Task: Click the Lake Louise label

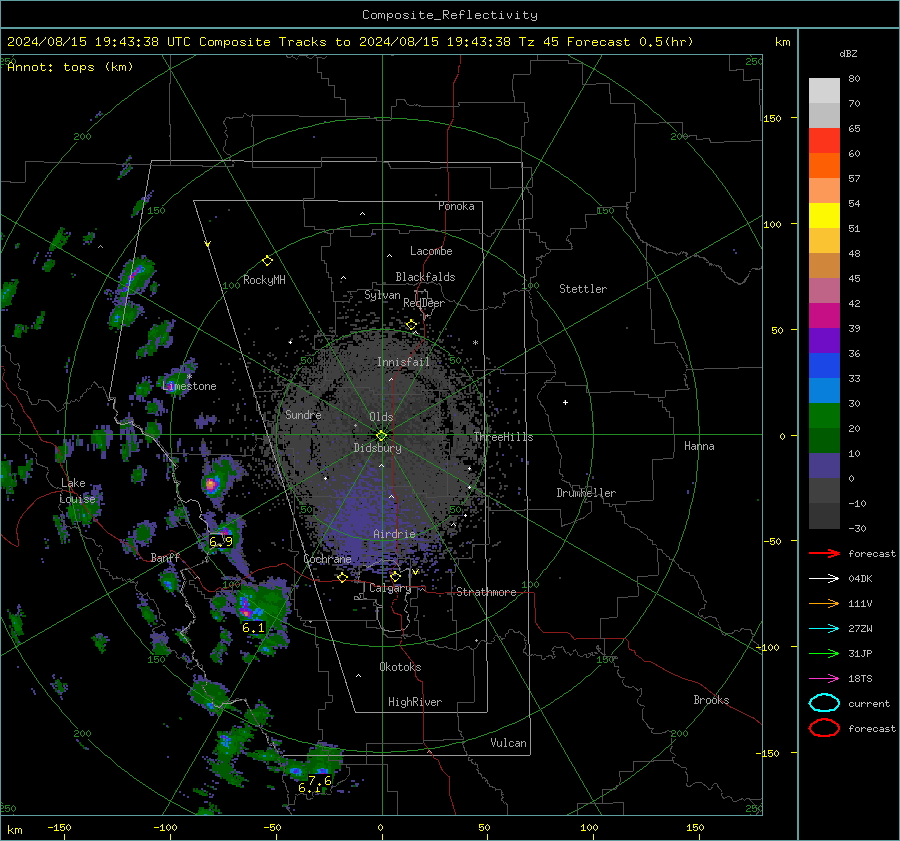Action: [77, 491]
